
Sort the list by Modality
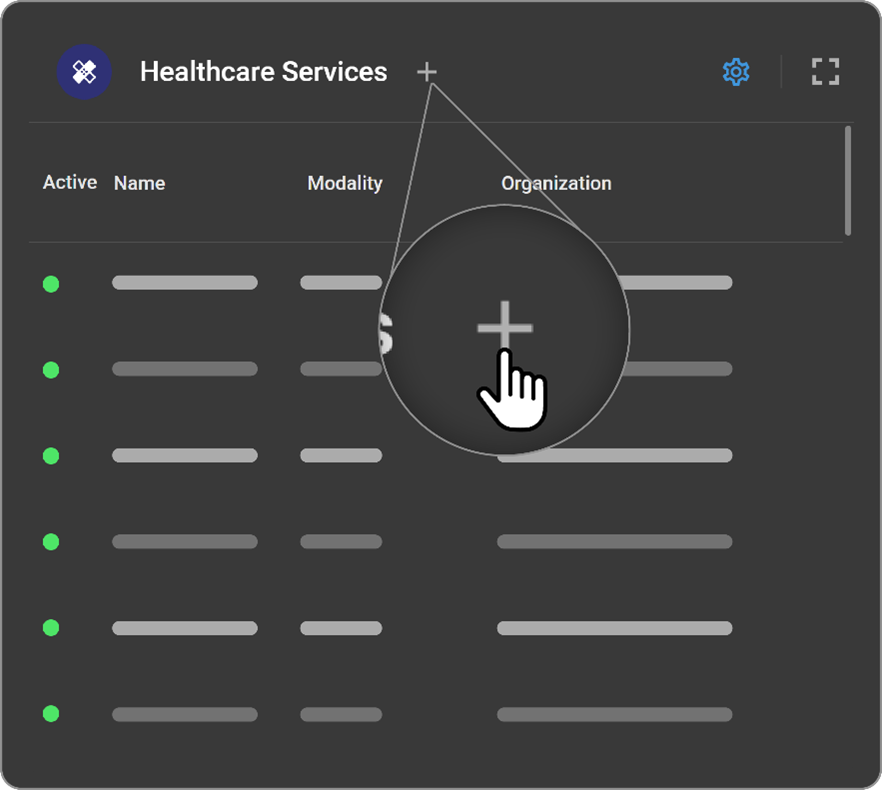click(345, 183)
